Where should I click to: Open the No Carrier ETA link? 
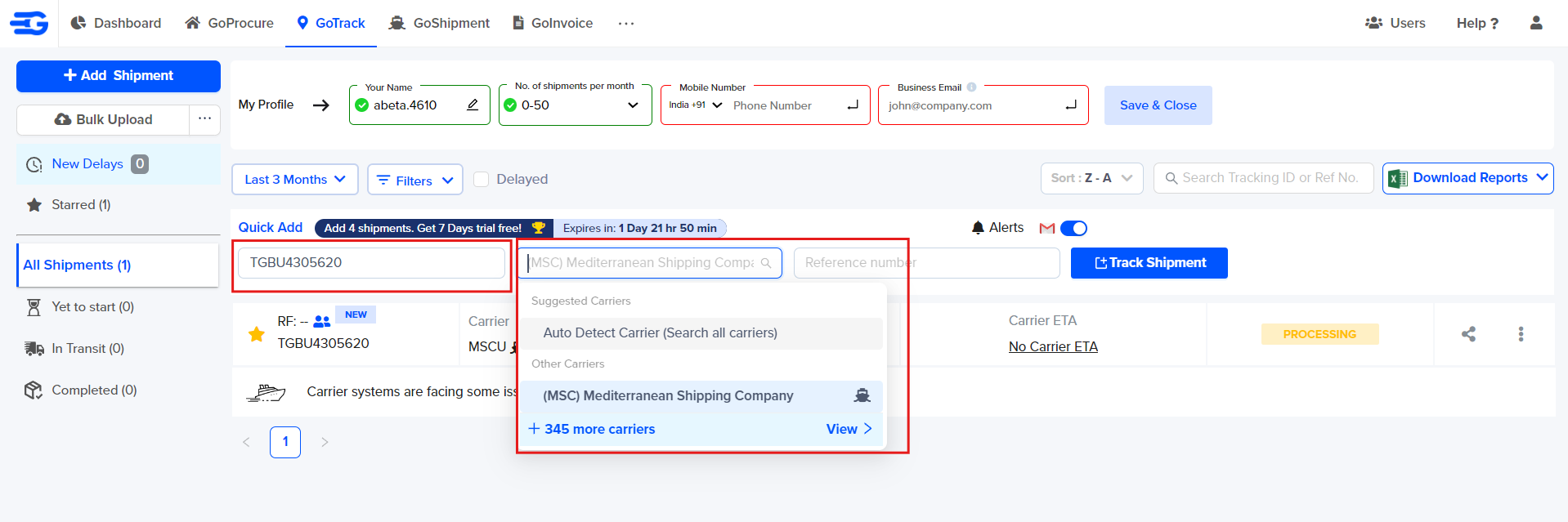1053,346
